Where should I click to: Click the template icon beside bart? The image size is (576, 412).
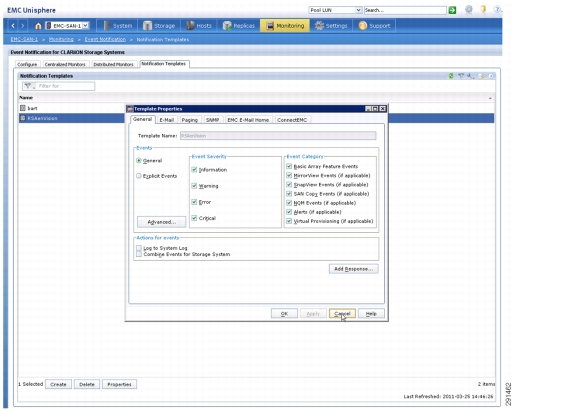23,108
